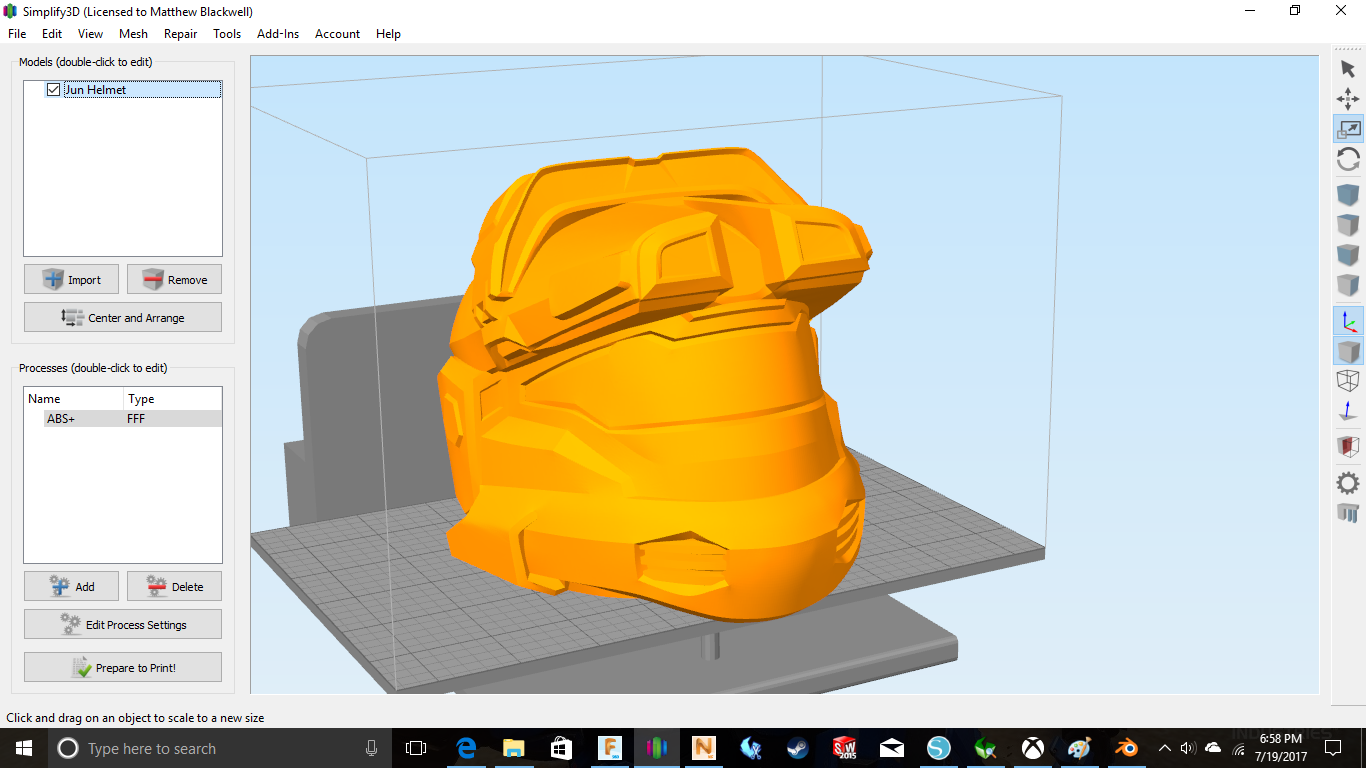Screen dimensions: 1366x768
Task: Select the normal selection arrow tool
Action: (x=1348, y=68)
